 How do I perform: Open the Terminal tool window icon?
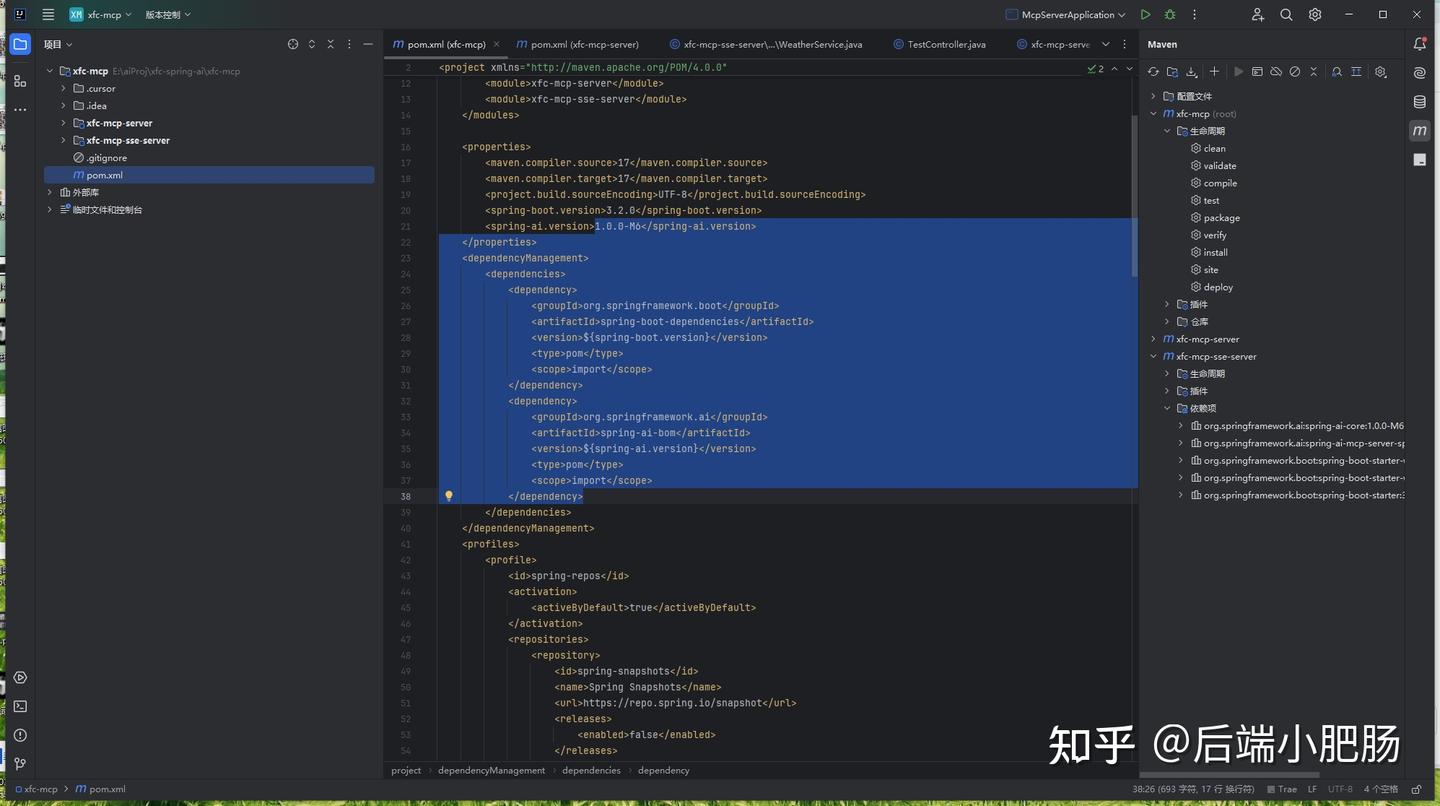point(20,706)
